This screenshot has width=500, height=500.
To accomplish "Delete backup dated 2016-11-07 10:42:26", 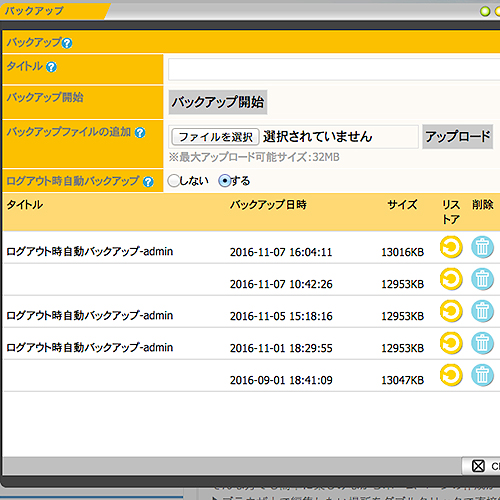I will [482, 279].
